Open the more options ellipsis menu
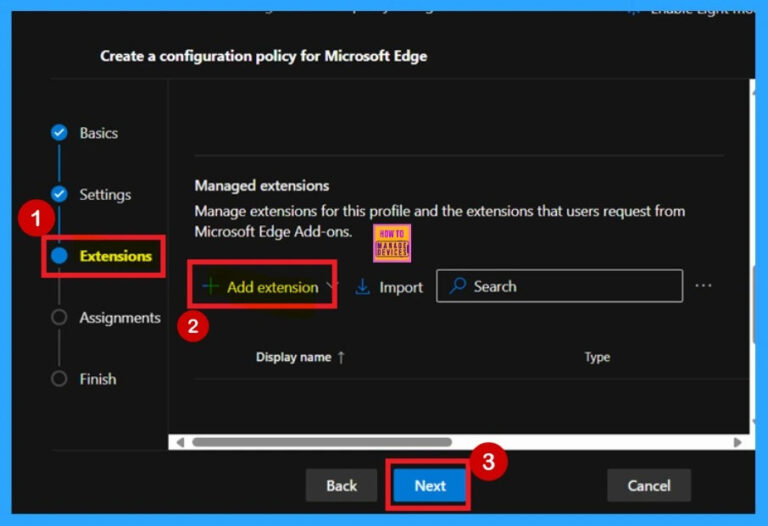Screen dimensions: 768x526 (x=703, y=286)
